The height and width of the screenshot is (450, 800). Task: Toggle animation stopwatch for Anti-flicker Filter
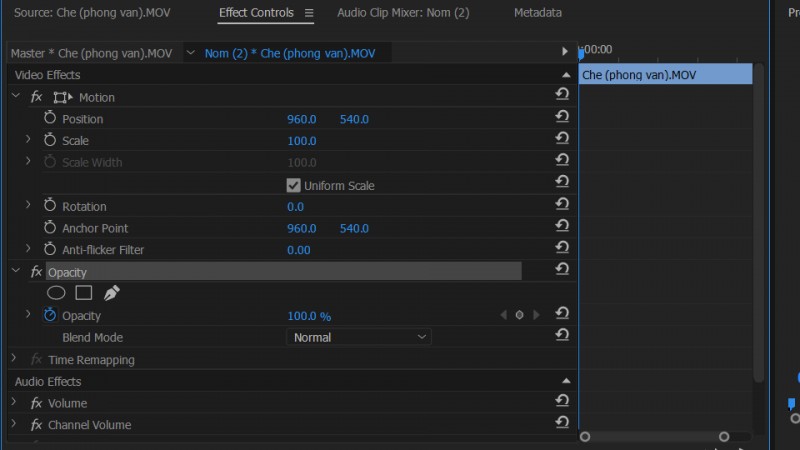(49, 249)
